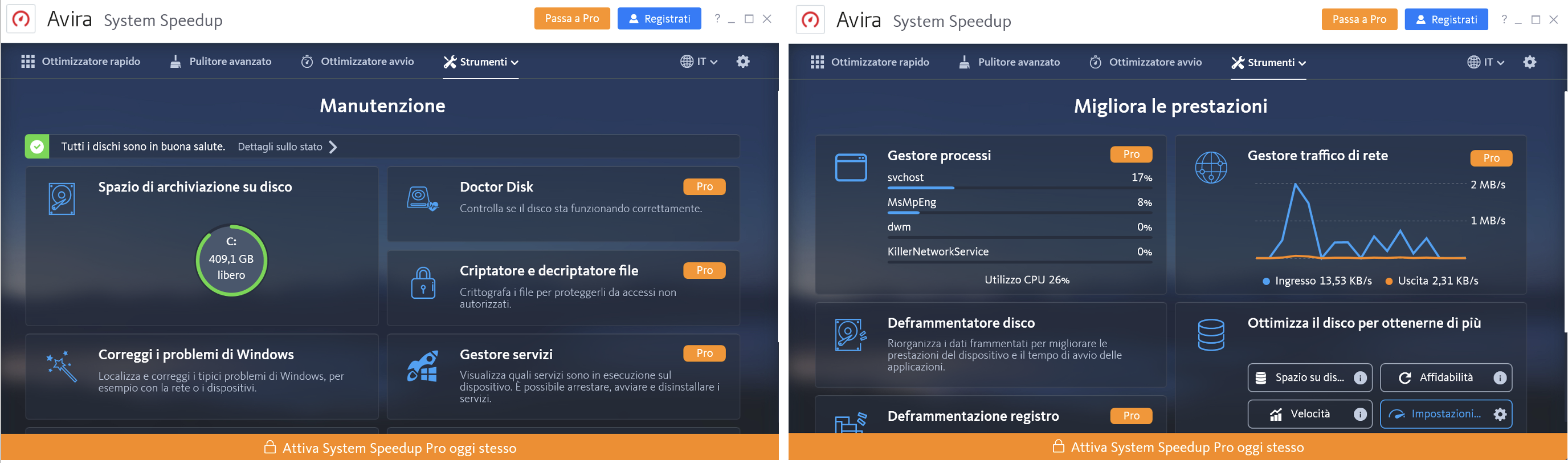Select dwm process row
The height and width of the screenshot is (463, 1568).
coord(1019,230)
